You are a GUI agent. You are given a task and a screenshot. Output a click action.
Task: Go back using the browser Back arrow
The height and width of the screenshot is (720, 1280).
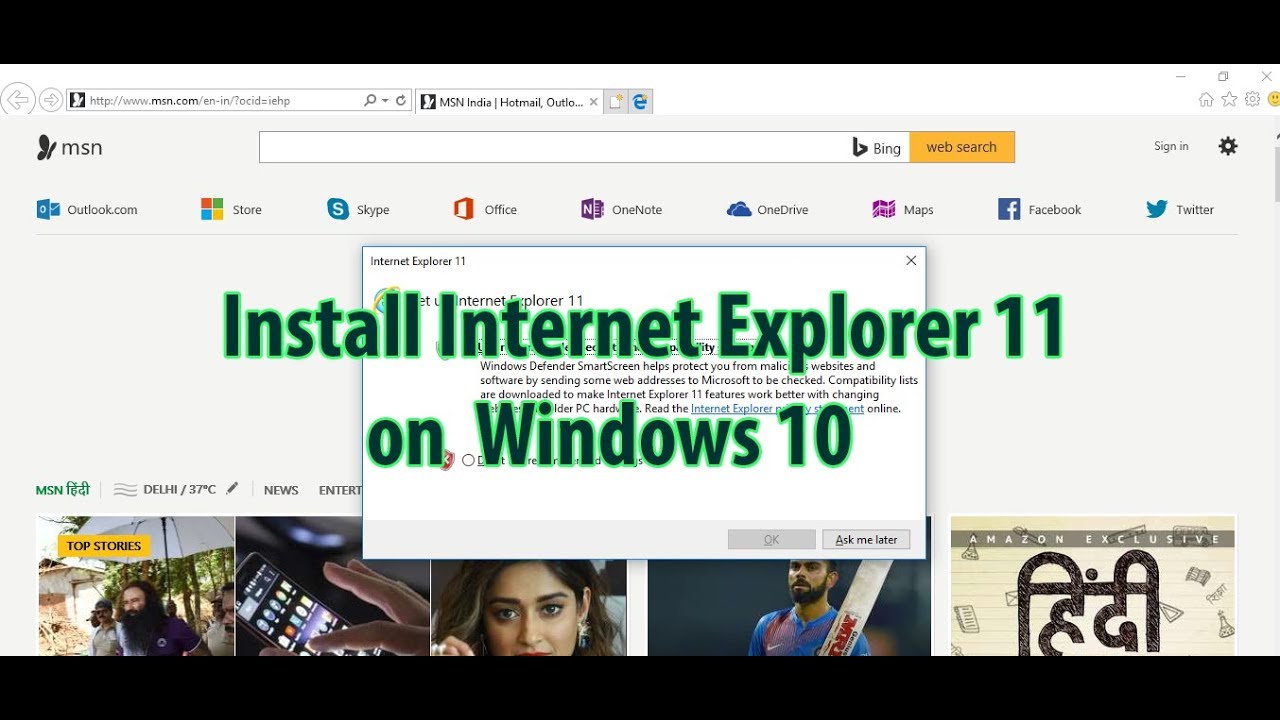tap(17, 100)
